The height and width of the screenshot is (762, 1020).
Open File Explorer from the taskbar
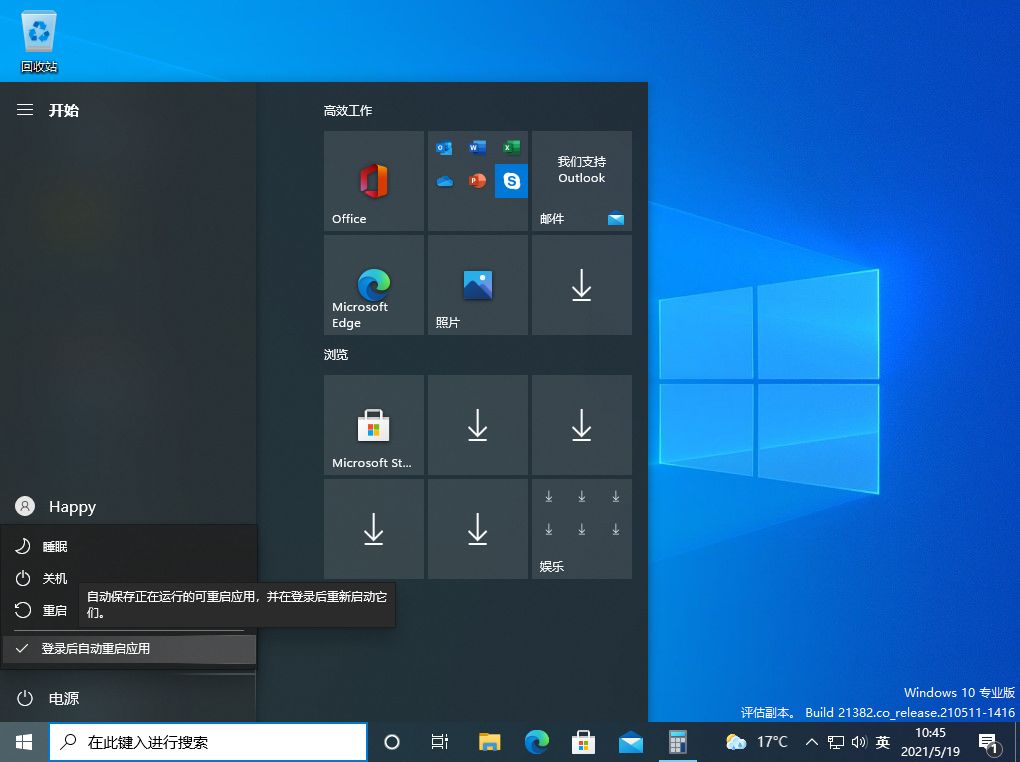pyautogui.click(x=488, y=742)
